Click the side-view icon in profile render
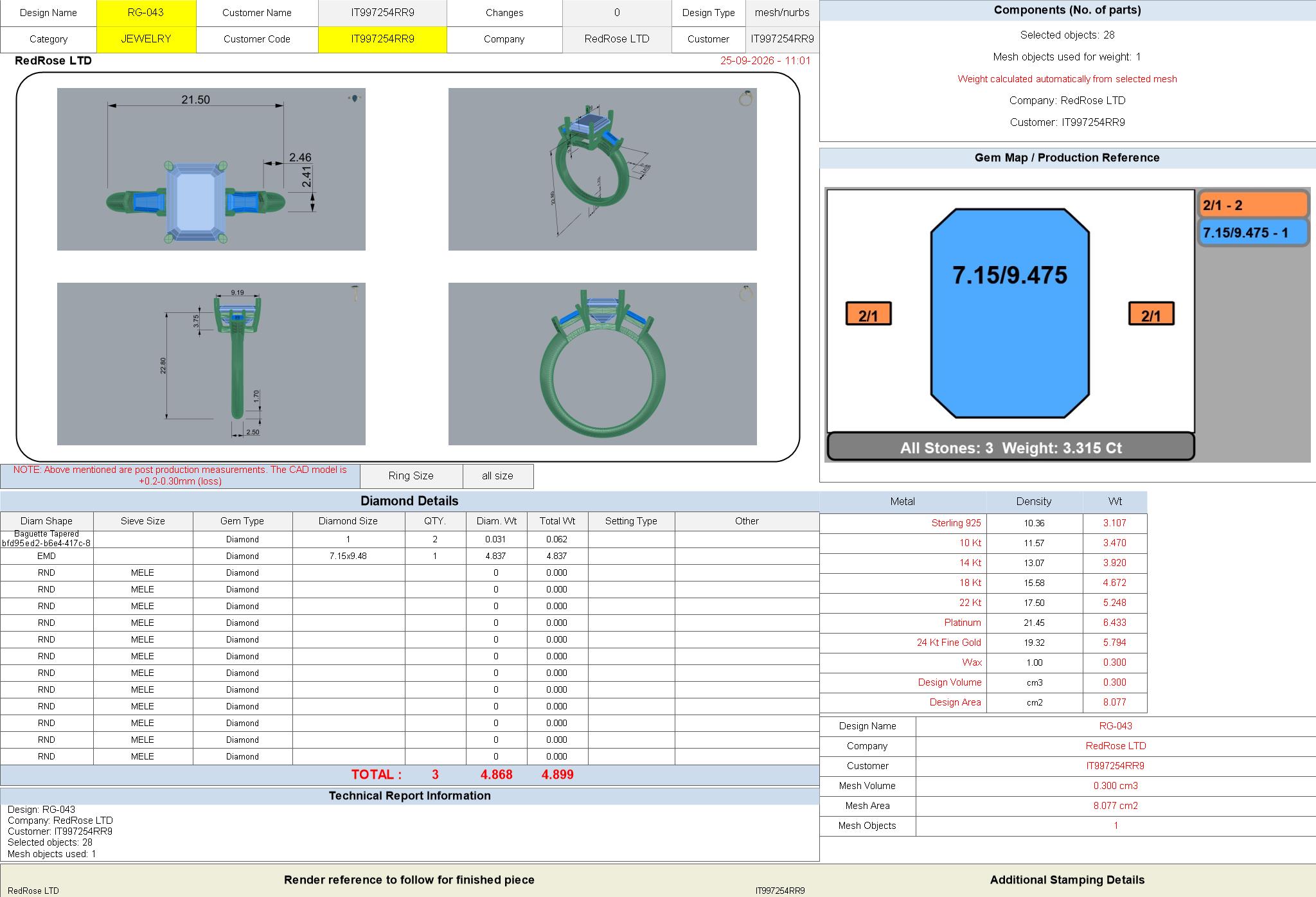The width and height of the screenshot is (1316, 897). 355,293
